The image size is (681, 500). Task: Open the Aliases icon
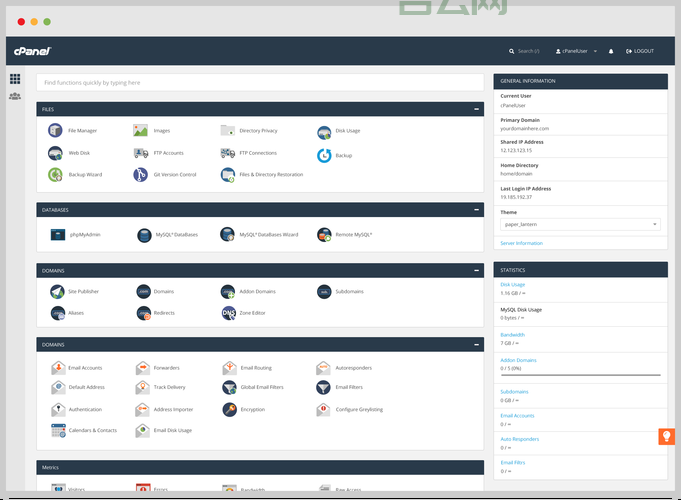pos(58,313)
